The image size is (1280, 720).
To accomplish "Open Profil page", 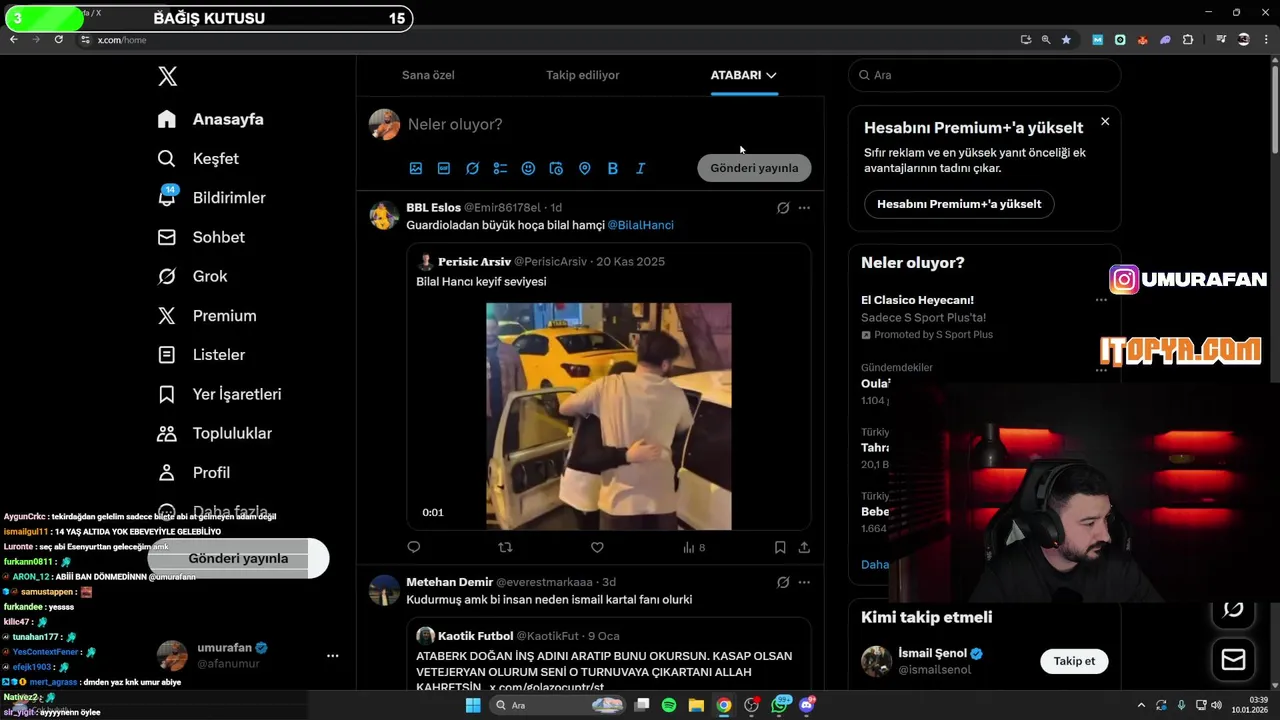I will point(195,472).
